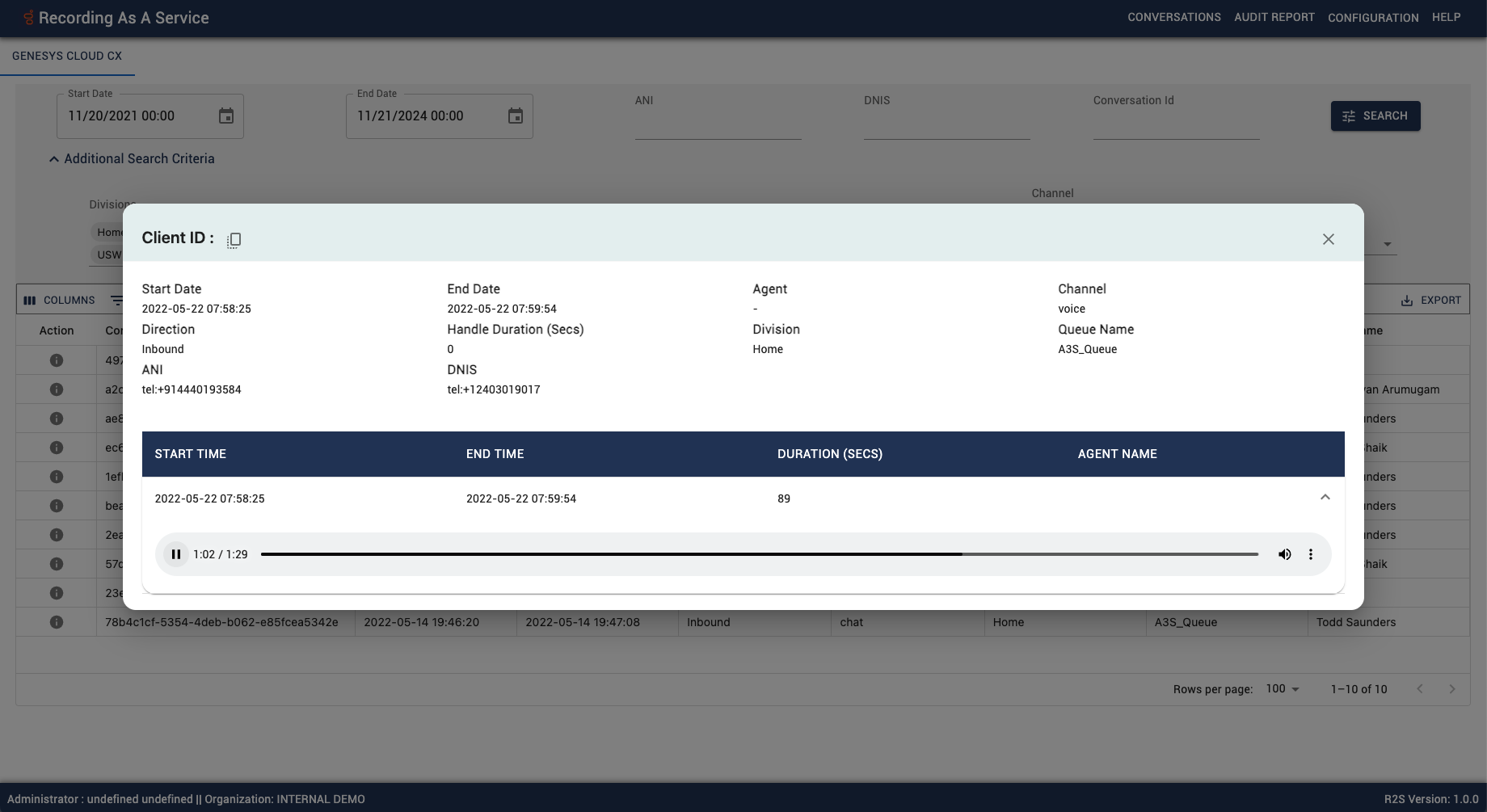This screenshot has height=812, width=1487.
Task: Pause the playing recording
Action: [175, 554]
